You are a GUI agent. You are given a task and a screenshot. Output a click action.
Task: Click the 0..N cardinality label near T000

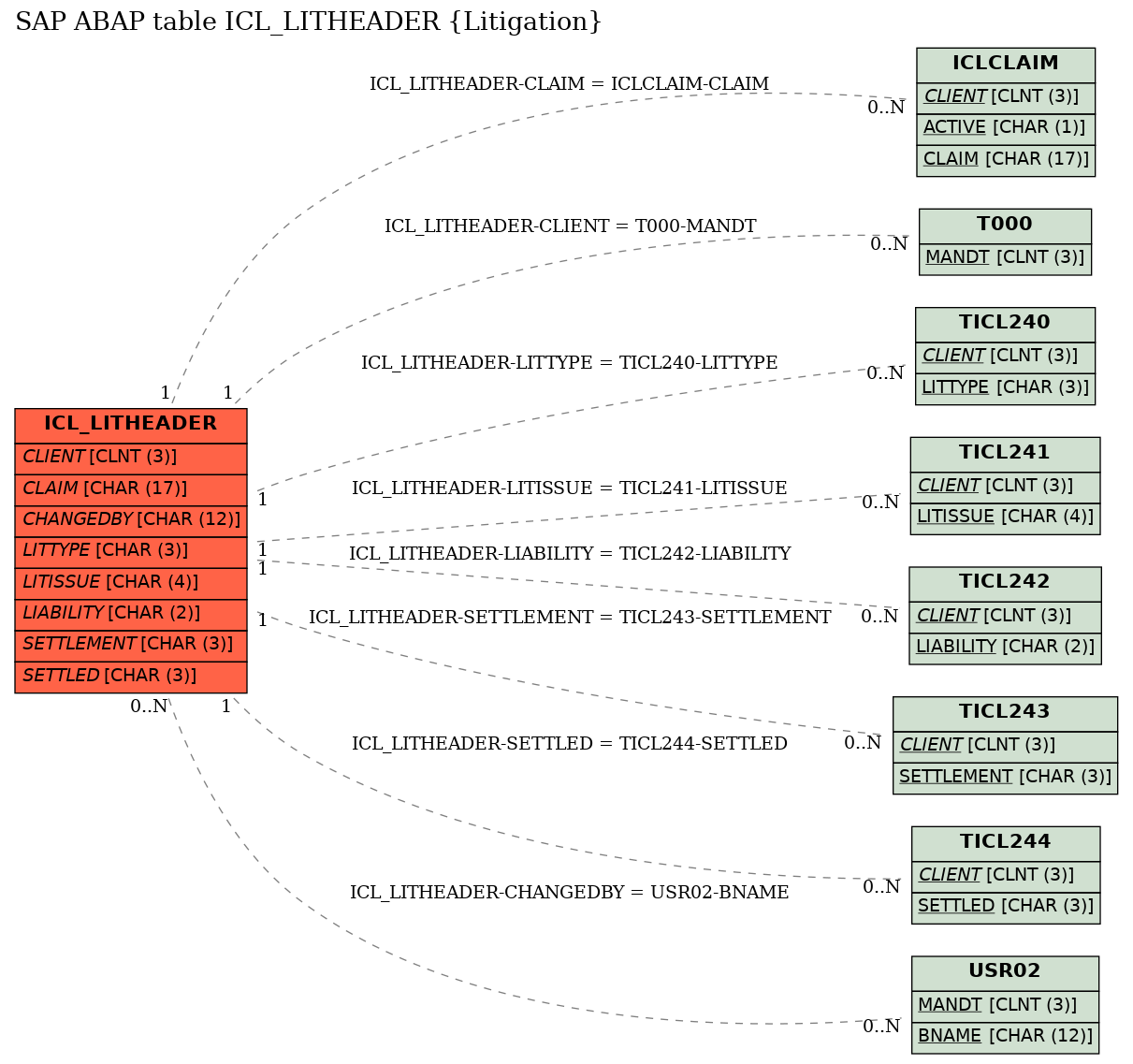889,245
